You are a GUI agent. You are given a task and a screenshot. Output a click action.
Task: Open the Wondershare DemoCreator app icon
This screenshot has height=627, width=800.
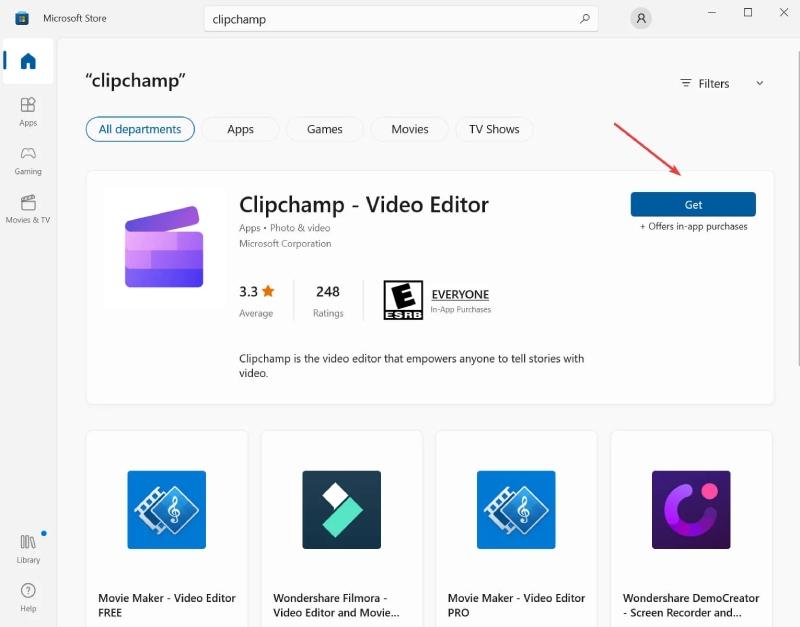click(691, 510)
